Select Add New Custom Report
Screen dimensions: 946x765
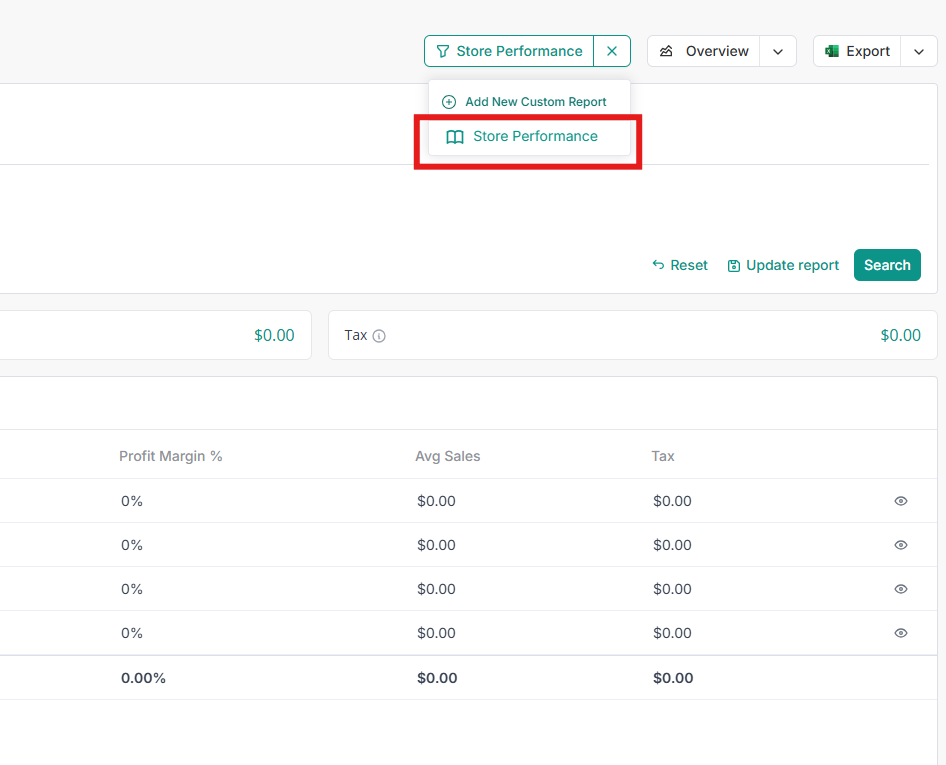(x=535, y=102)
